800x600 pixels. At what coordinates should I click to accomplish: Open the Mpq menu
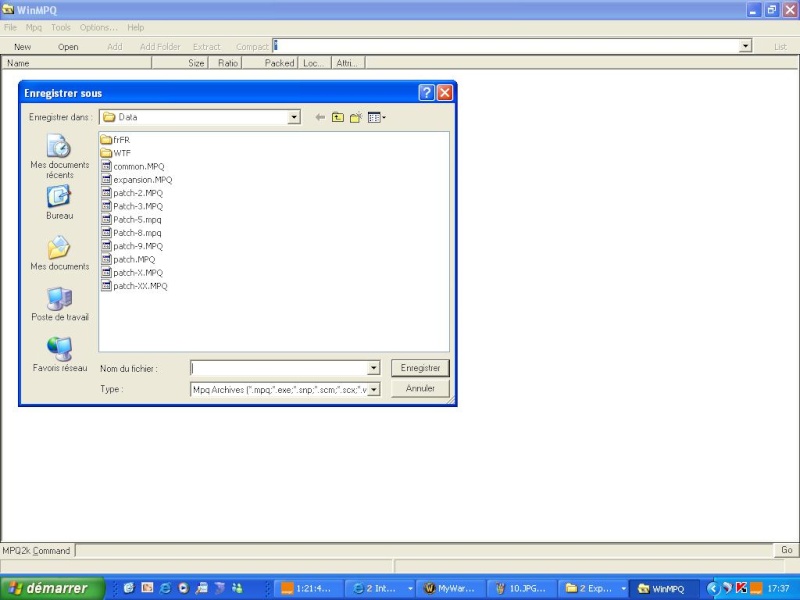coord(34,28)
